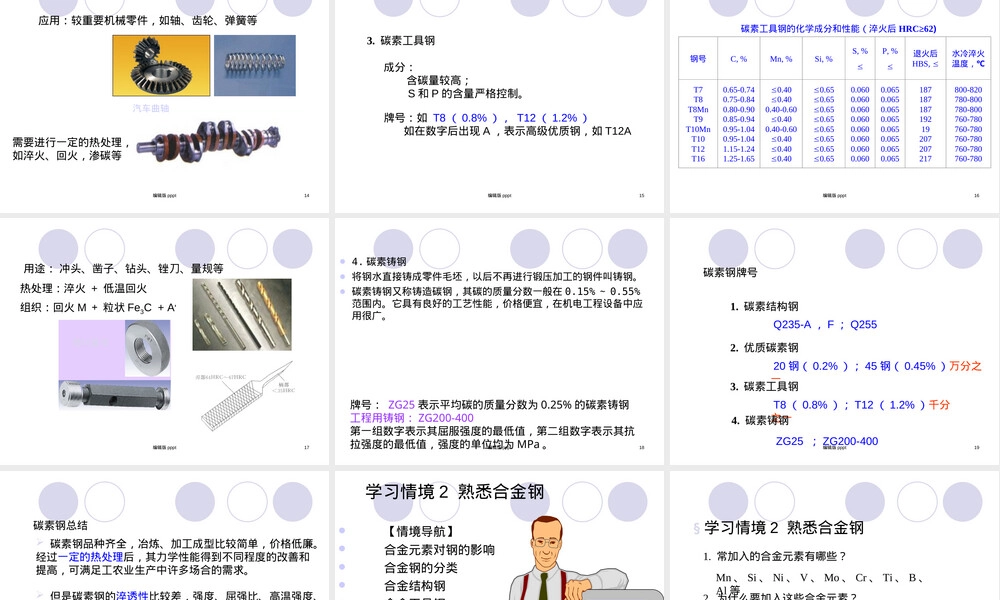Screen dimensions: 1000x600
Task: Click the quench temperature '800-820' cell
Action: [x=968, y=90]
